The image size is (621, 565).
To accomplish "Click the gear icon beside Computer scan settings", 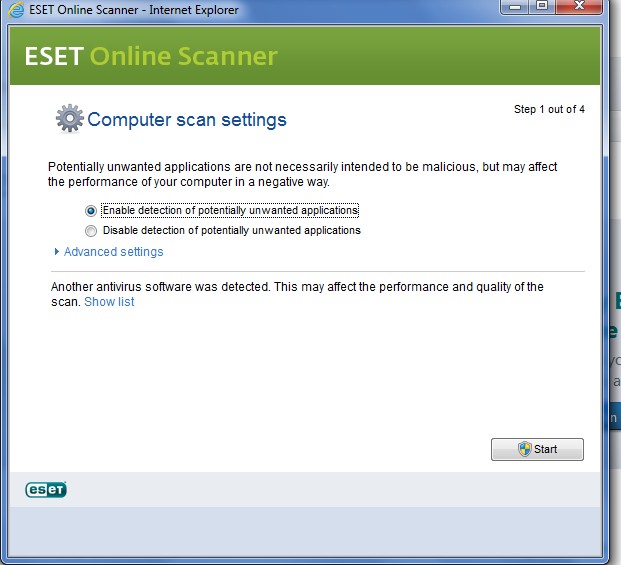I will click(70, 118).
